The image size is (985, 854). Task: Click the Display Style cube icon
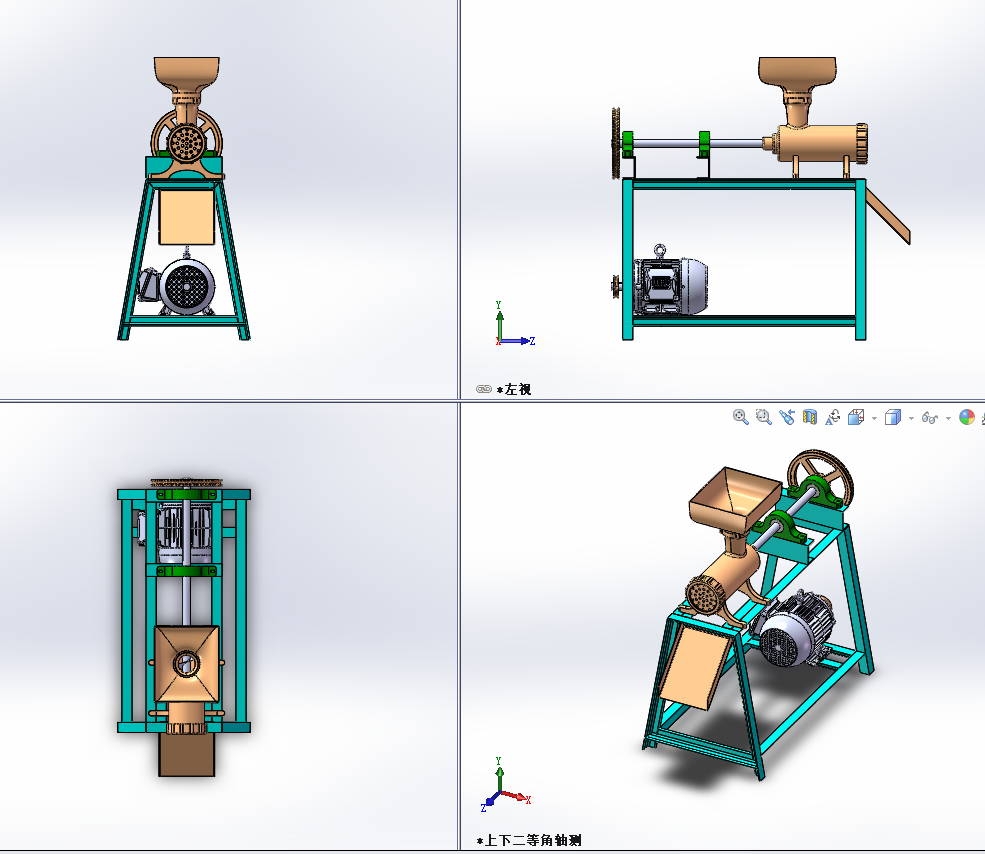coord(893,417)
